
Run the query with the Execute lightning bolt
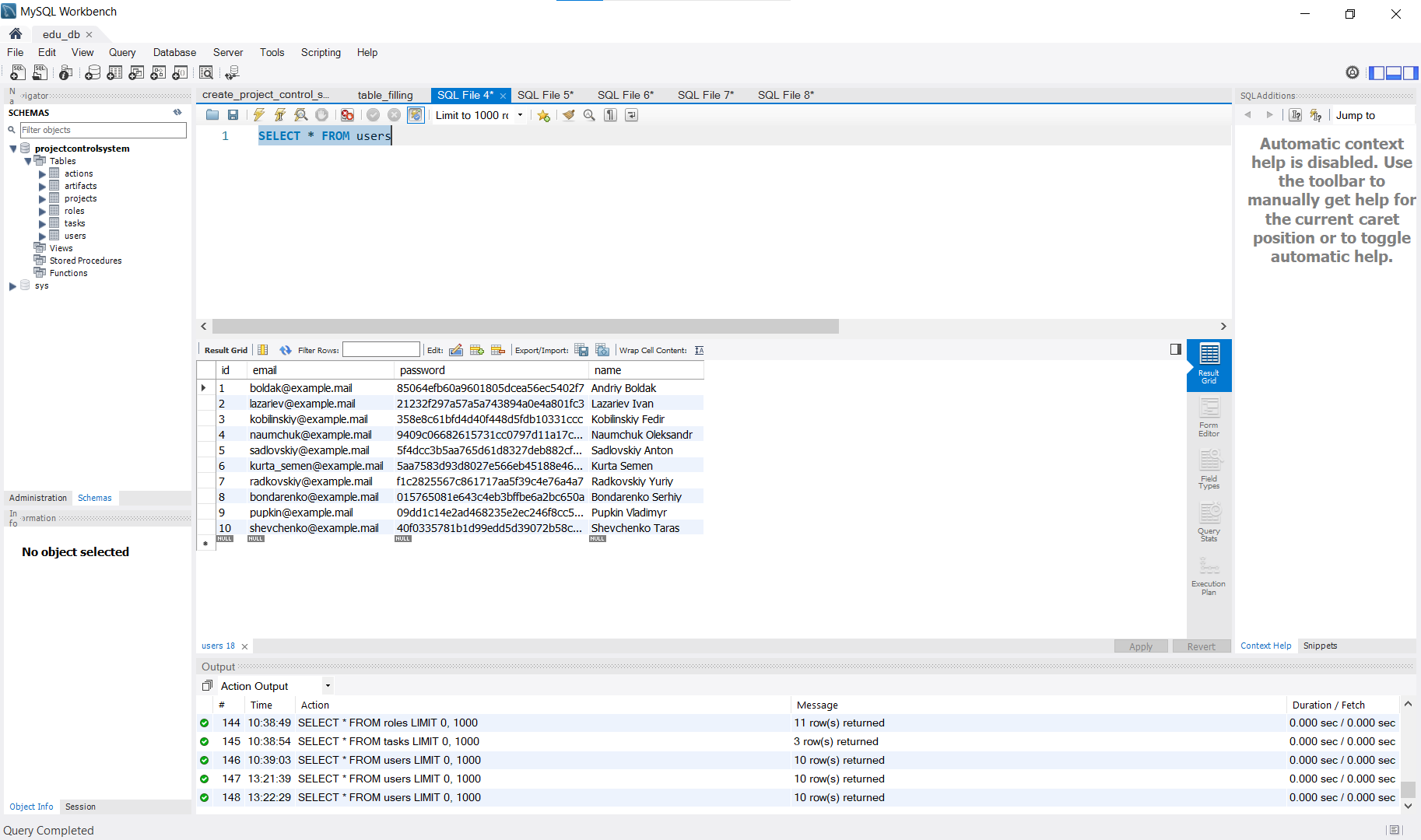pyautogui.click(x=259, y=114)
